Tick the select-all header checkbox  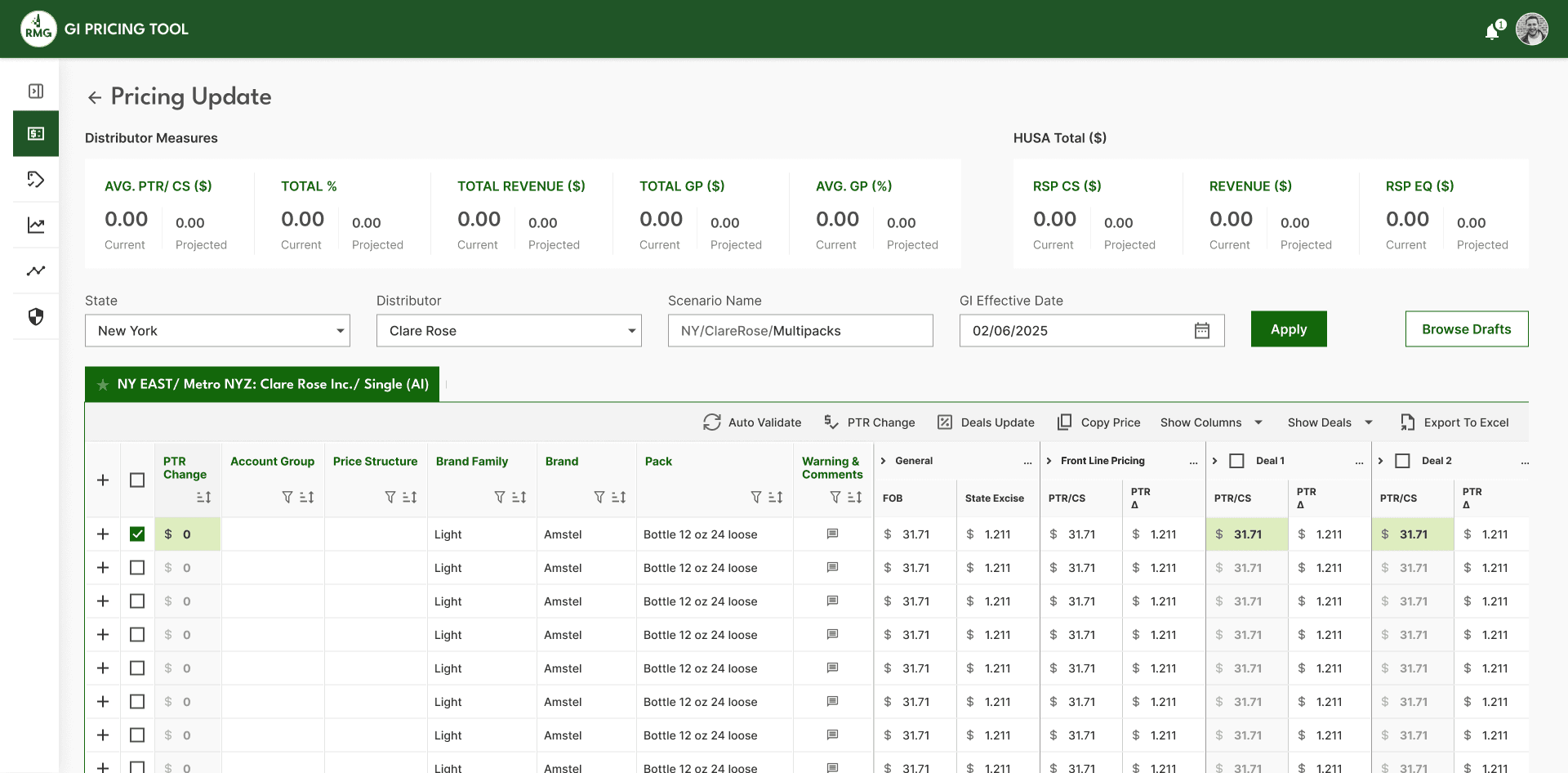click(137, 480)
